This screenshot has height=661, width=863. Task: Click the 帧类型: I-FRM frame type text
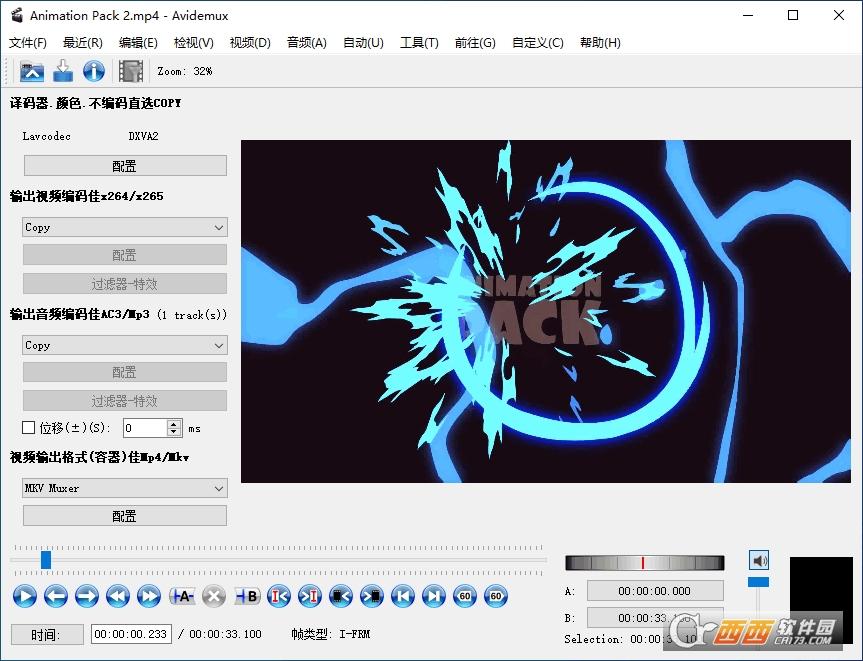[331, 635]
